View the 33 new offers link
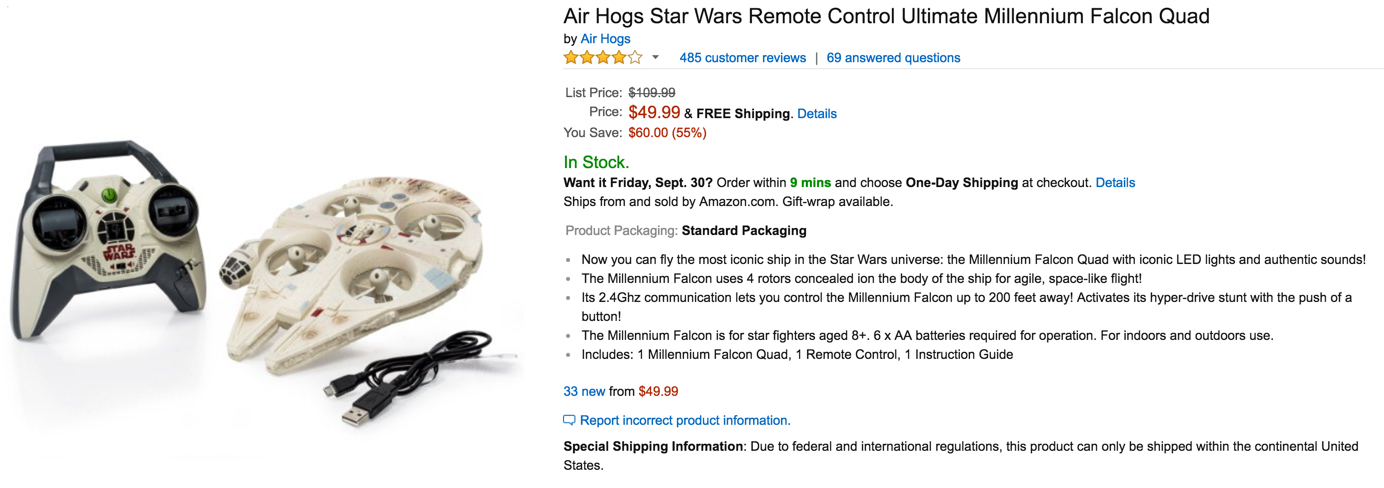 (x=584, y=391)
